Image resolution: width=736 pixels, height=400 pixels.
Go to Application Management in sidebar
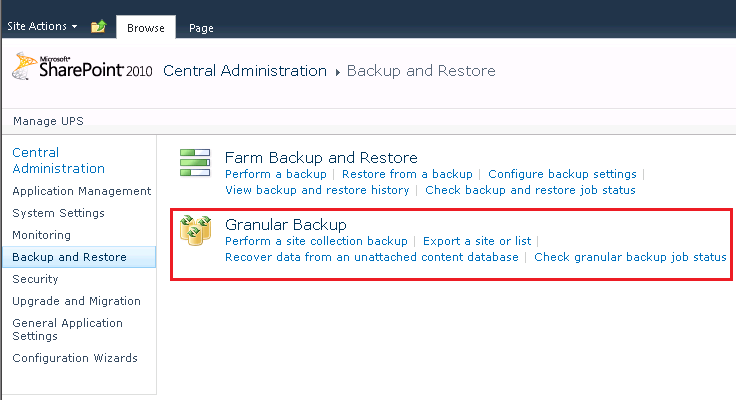[82, 191]
